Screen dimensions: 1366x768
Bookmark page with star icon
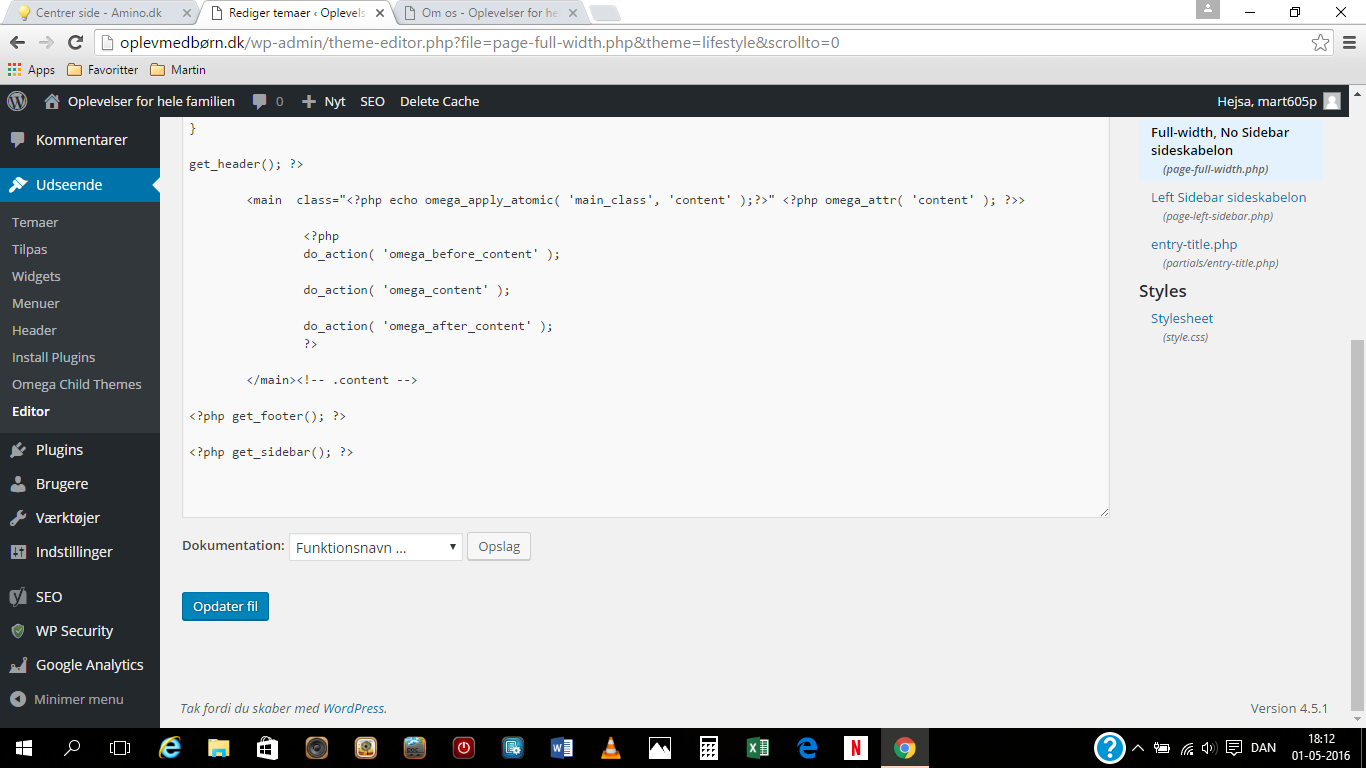pos(1320,43)
